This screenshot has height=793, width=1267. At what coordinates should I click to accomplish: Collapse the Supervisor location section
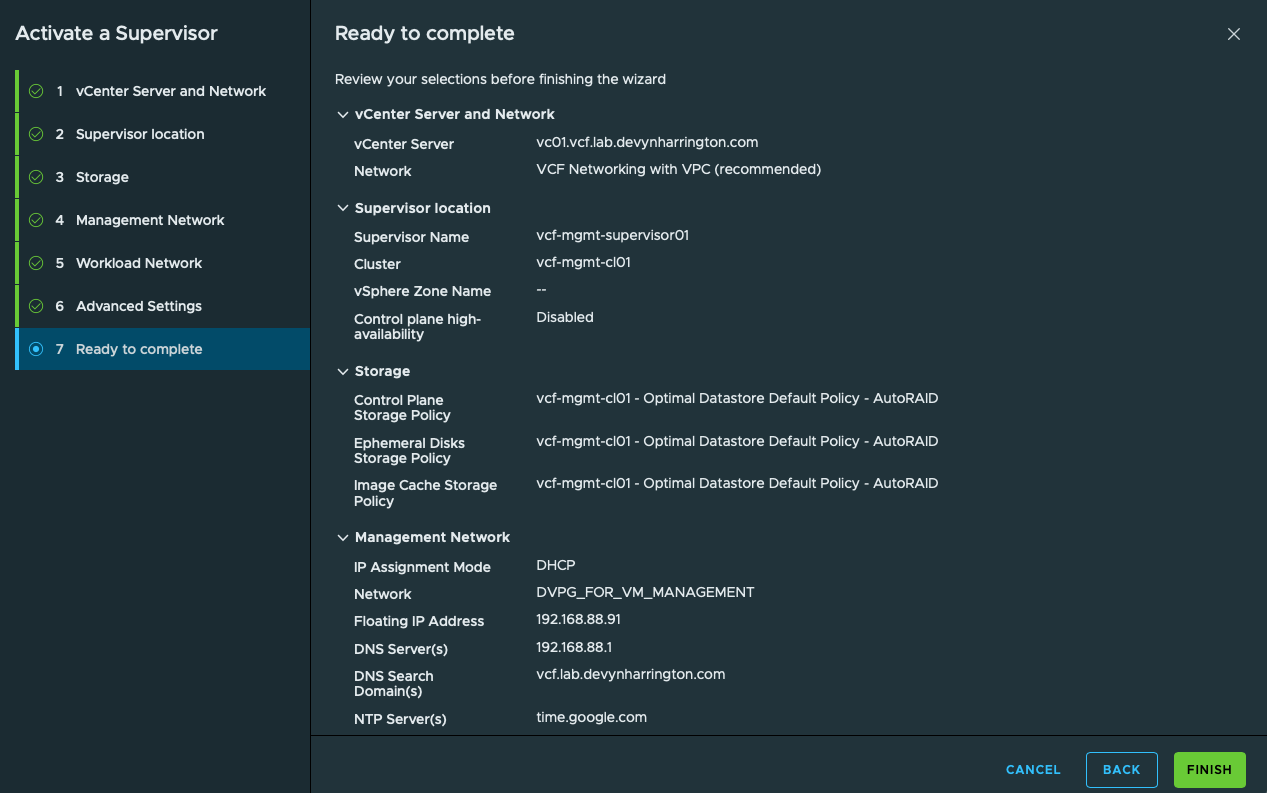click(x=343, y=209)
